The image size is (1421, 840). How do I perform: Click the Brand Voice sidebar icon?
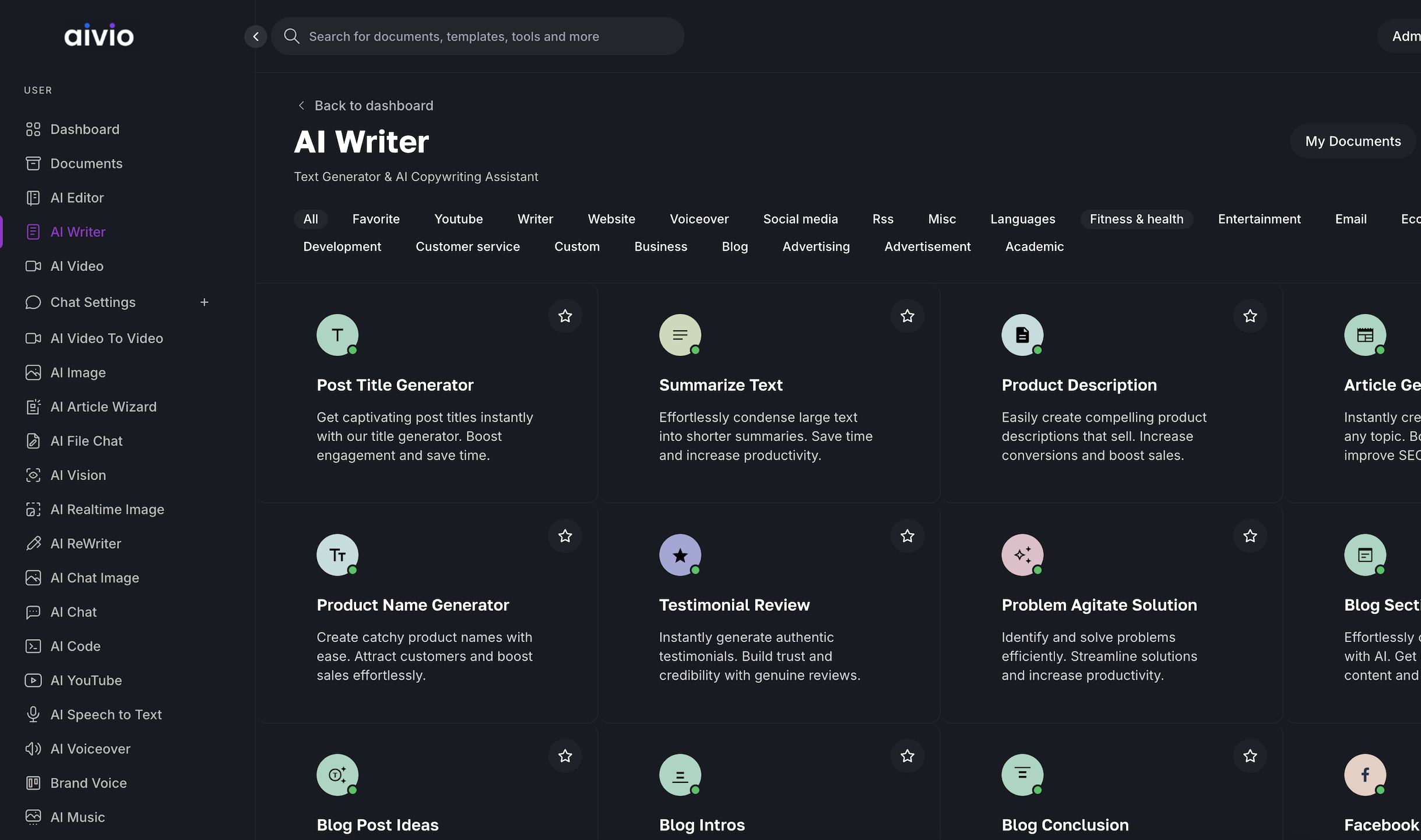(x=33, y=783)
